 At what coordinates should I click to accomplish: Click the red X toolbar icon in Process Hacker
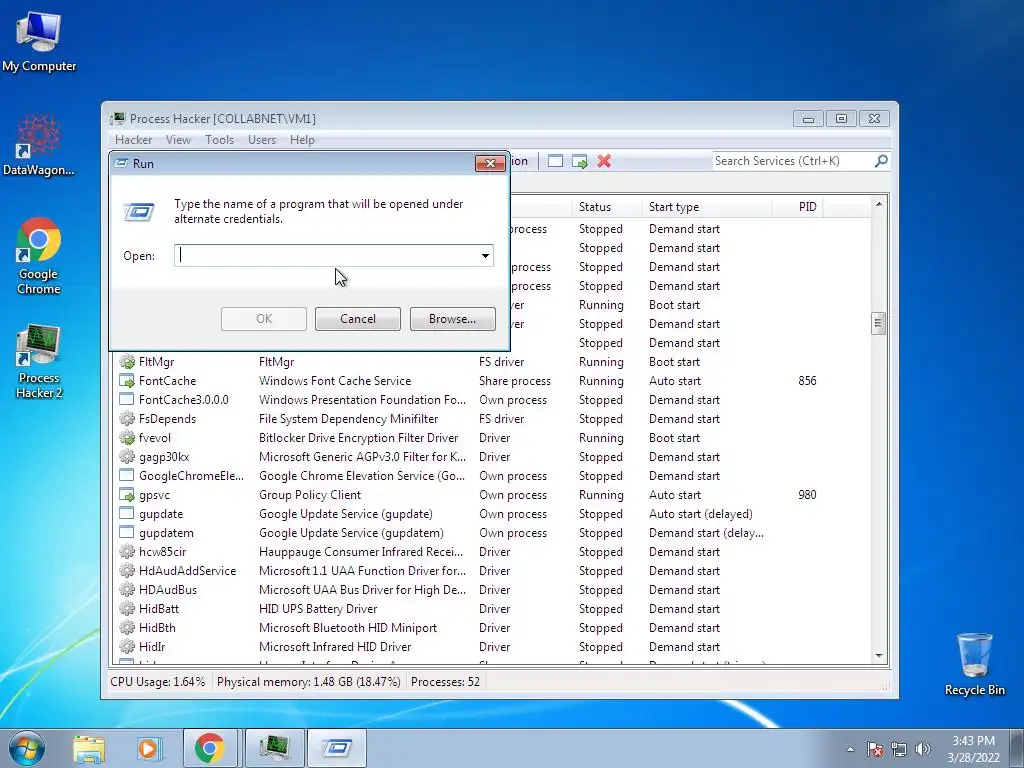tap(604, 161)
